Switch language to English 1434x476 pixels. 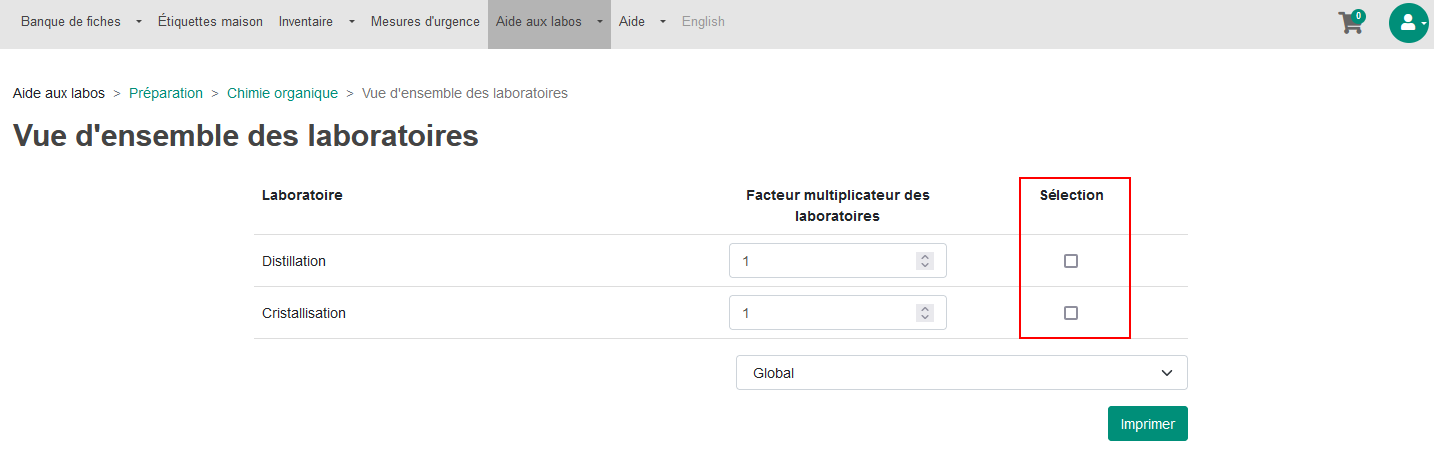(703, 22)
